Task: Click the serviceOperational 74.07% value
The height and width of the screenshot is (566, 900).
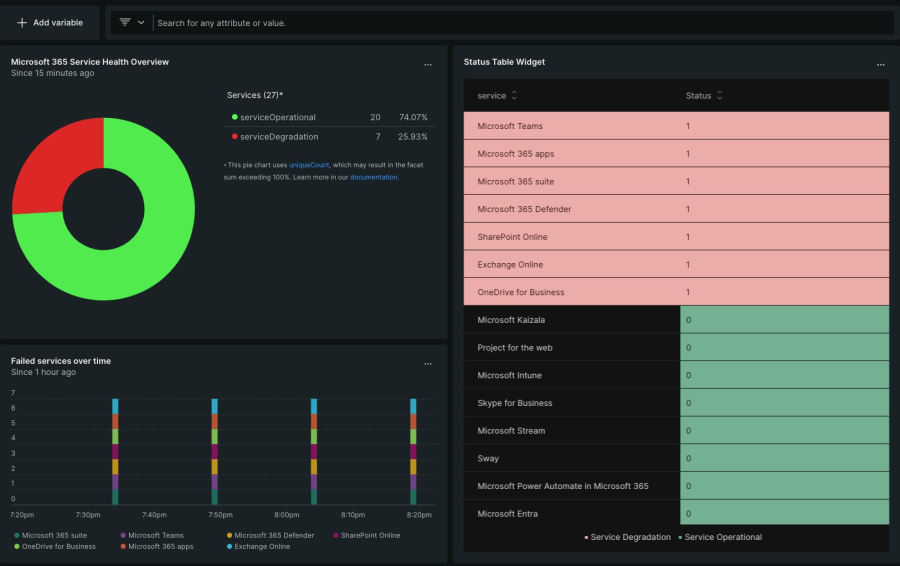Action: click(x=413, y=117)
